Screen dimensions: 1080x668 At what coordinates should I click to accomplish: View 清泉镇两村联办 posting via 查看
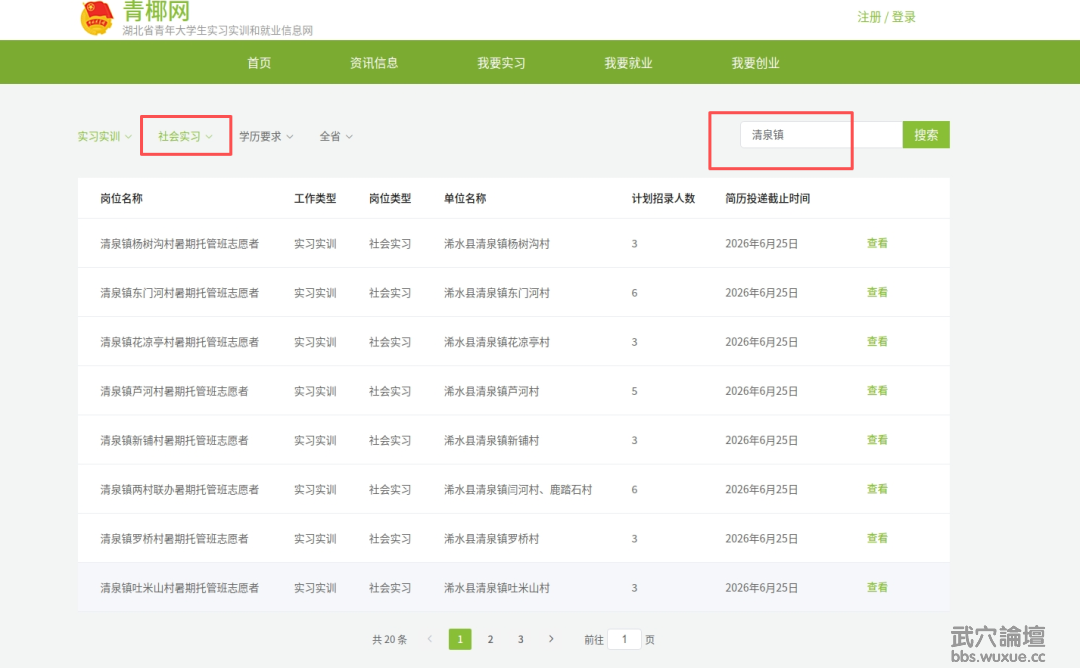(x=877, y=489)
